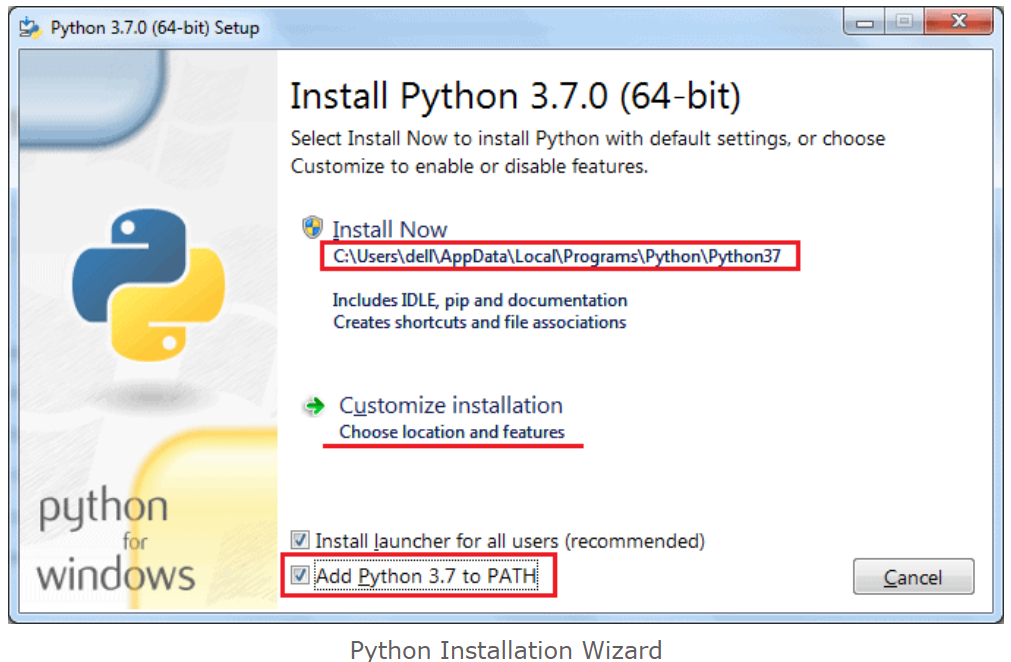Click the UAC shield icon beside Install Now
The width and height of the screenshot is (1011, 662).
click(x=312, y=227)
